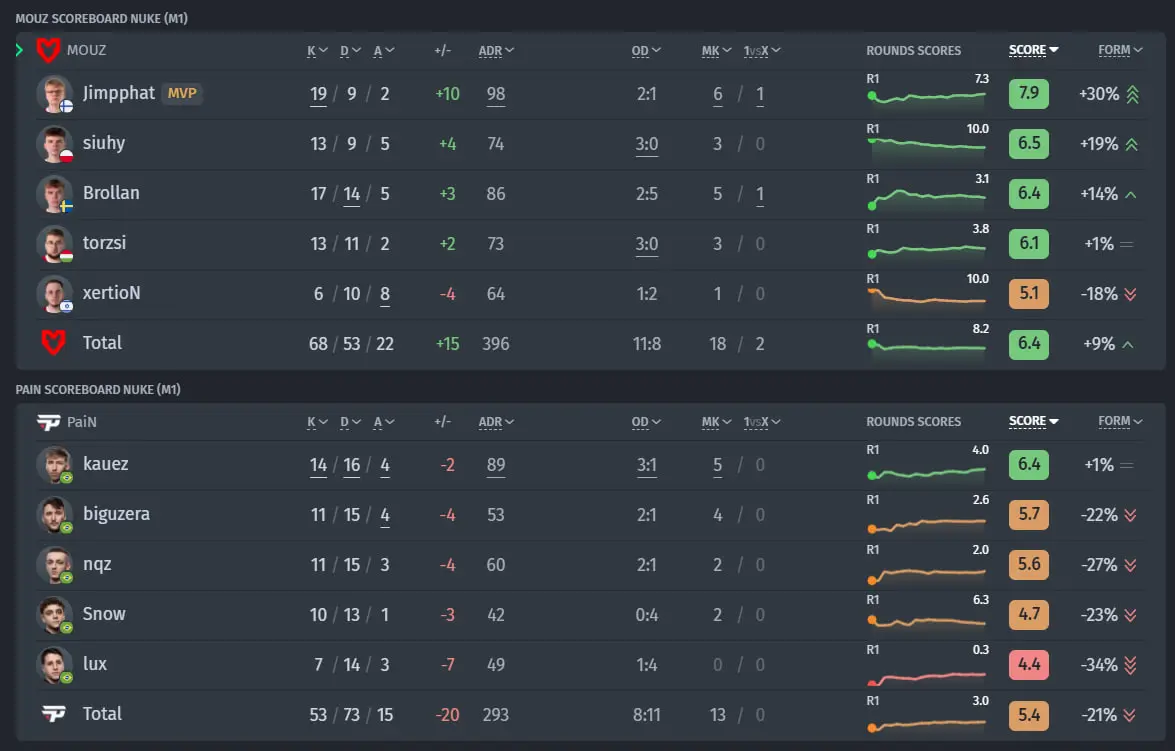The height and width of the screenshot is (751, 1175).
Task: Sort MOUZ table by ADR column
Action: (496, 51)
